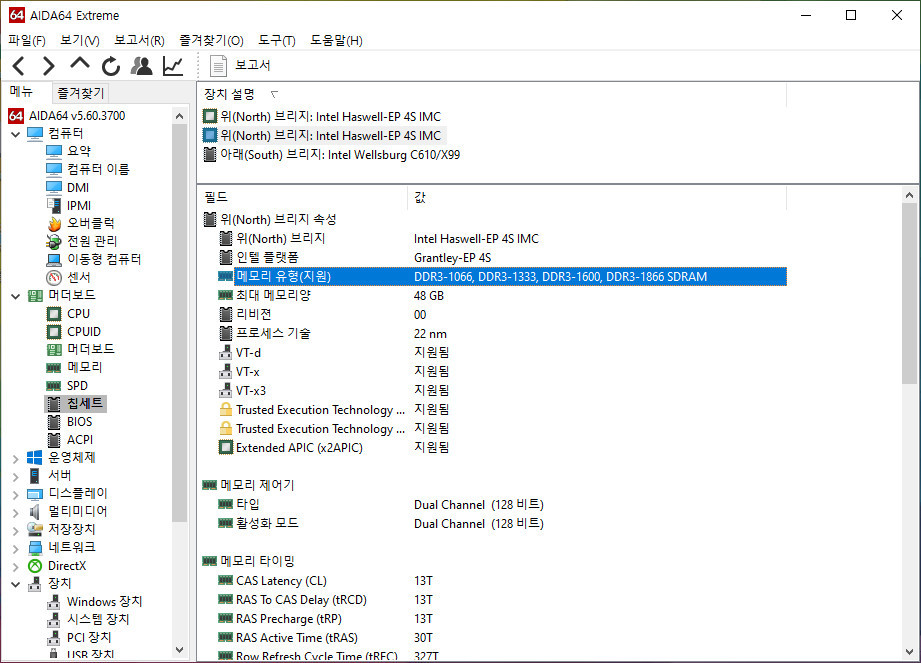921x663 pixels.
Task: Go forward with the right arrow toolbar icon
Action: pyautogui.click(x=49, y=66)
